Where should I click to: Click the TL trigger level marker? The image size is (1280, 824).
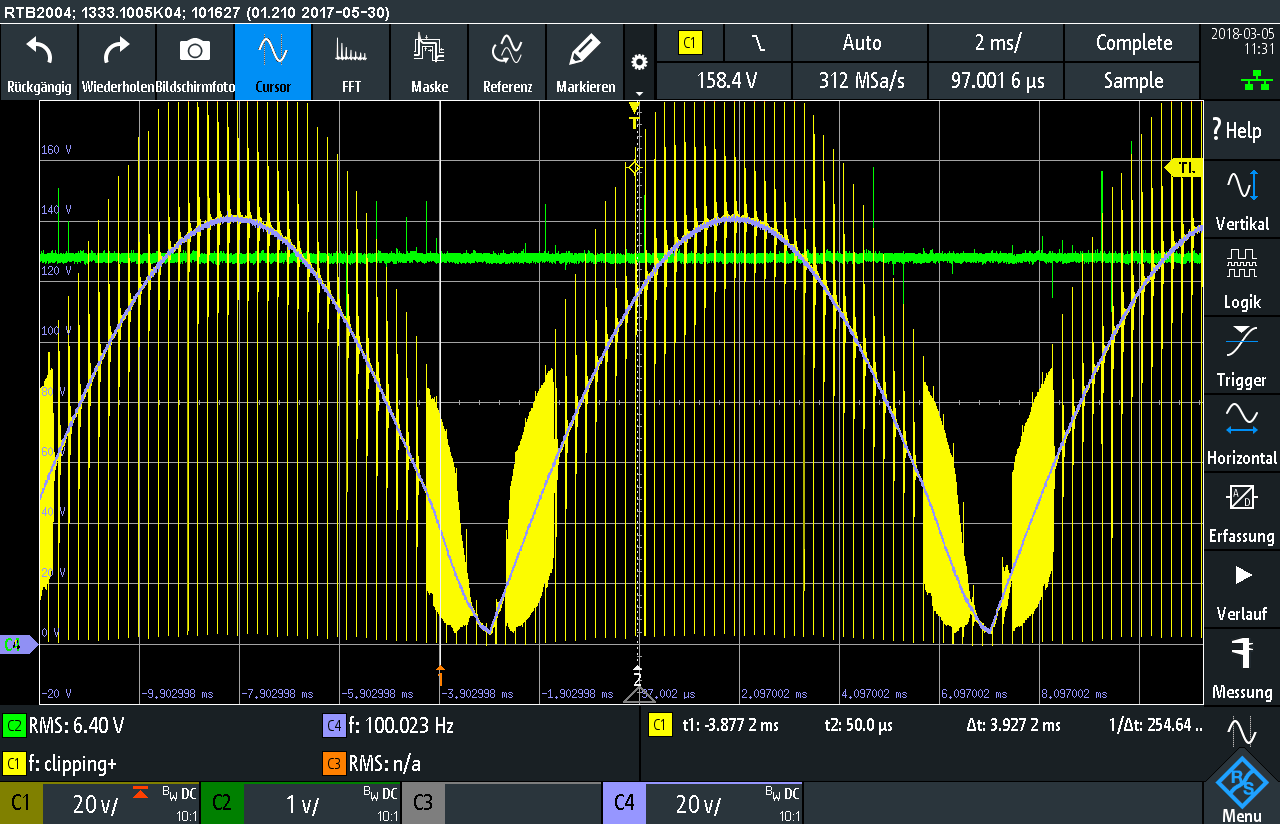(x=1185, y=168)
